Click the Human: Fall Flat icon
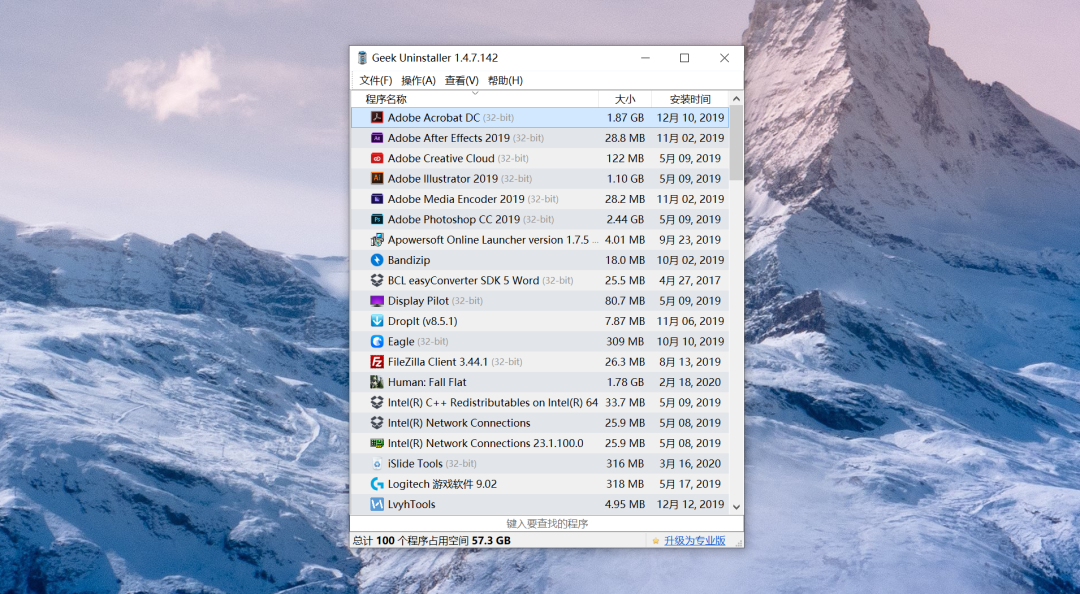The width and height of the screenshot is (1080, 594). pos(377,382)
